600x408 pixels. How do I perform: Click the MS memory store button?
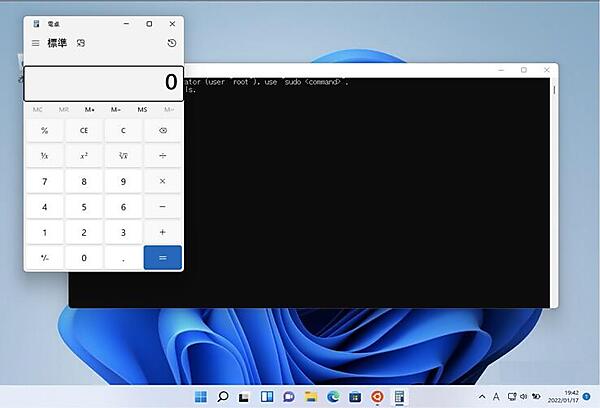coord(142,109)
